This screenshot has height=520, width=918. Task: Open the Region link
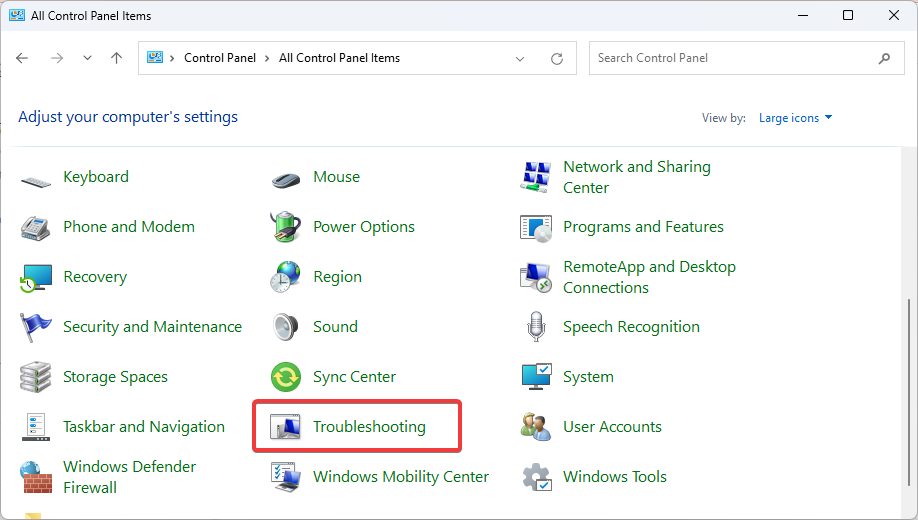click(337, 277)
